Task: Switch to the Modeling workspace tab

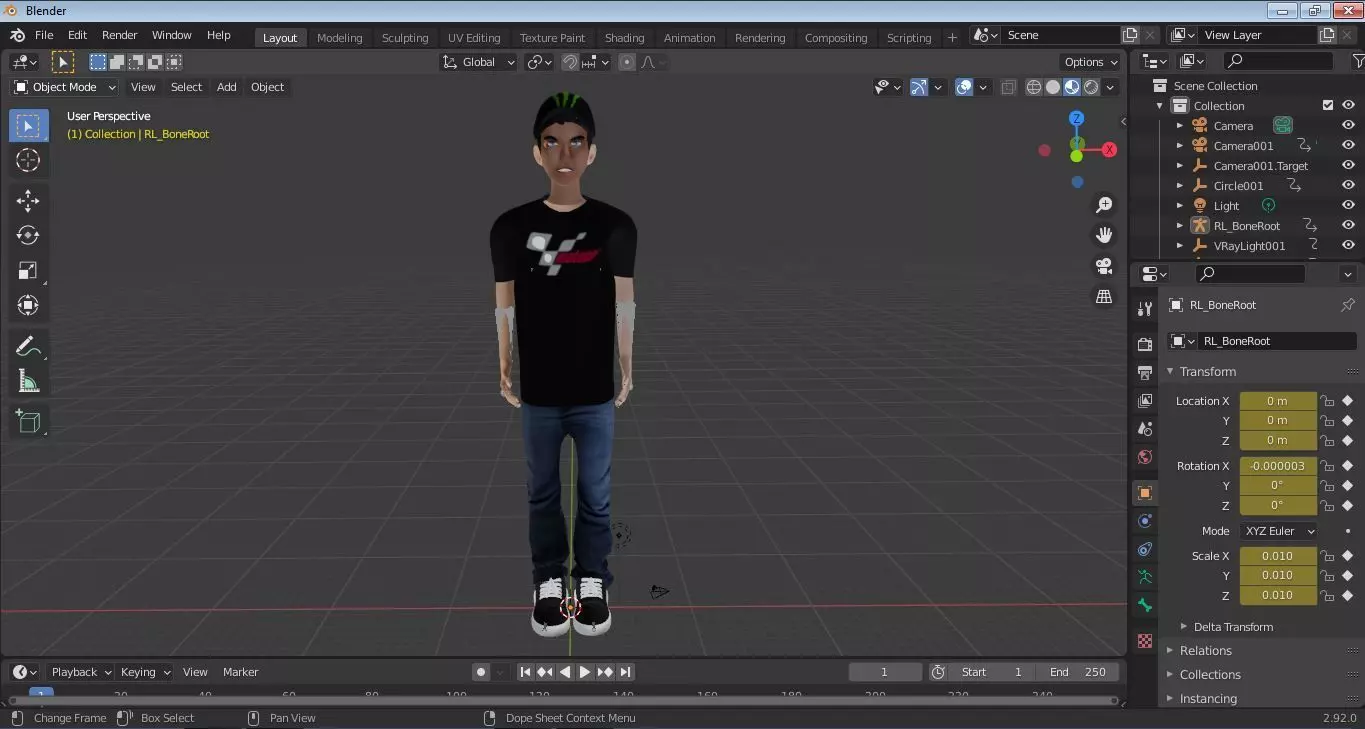Action: pyautogui.click(x=340, y=38)
